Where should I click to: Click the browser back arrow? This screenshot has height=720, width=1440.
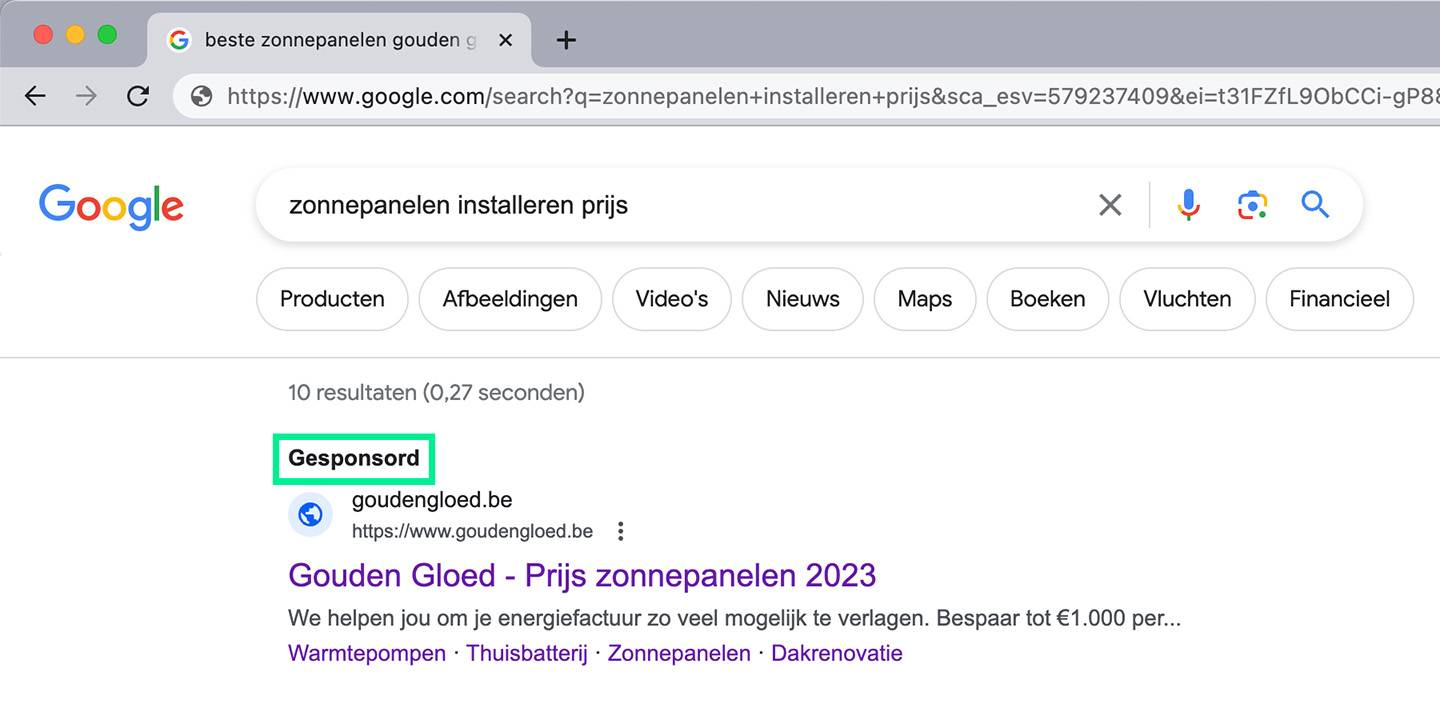coord(35,96)
